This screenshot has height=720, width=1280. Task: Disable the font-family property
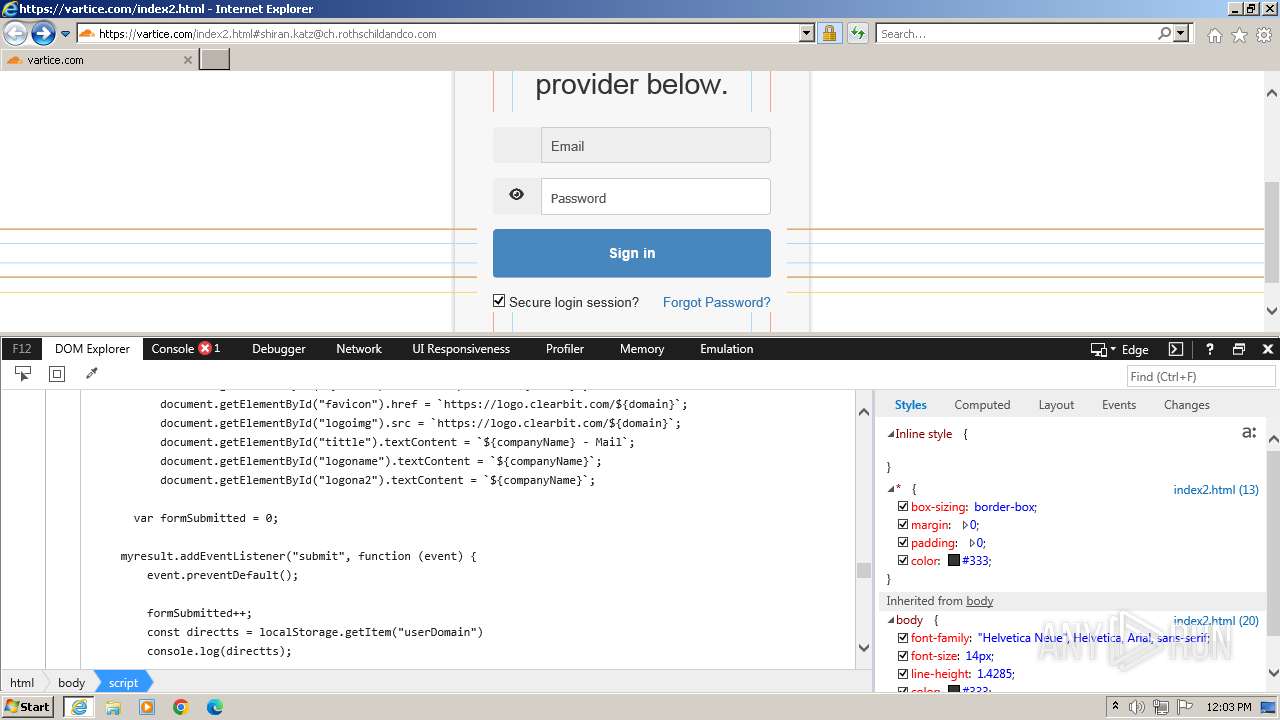(x=903, y=638)
